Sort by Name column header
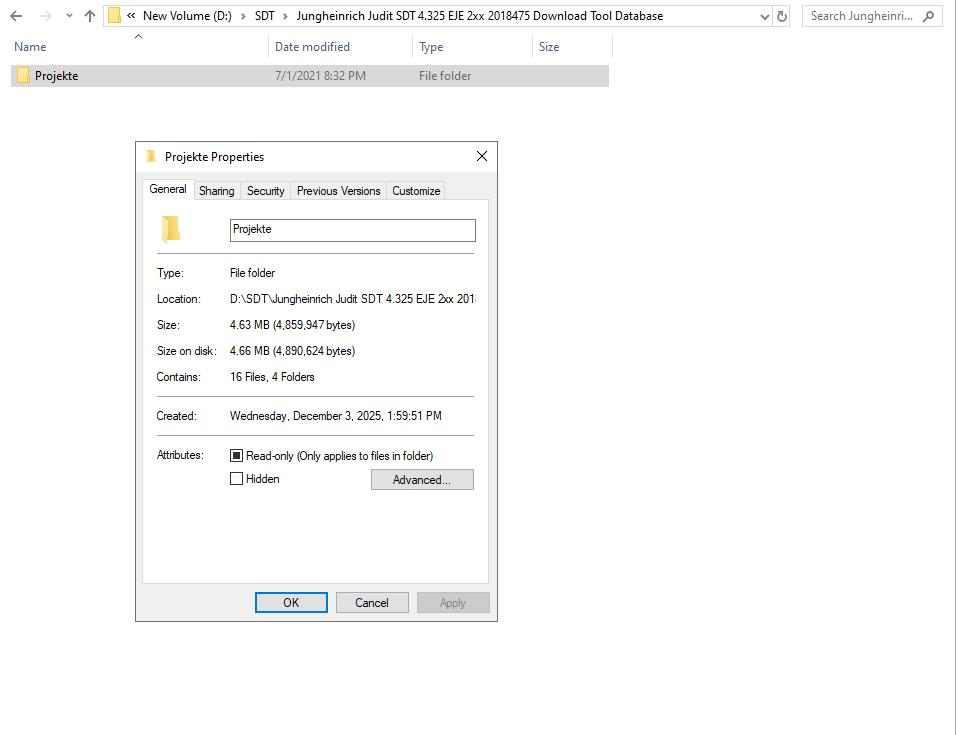 [x=30, y=47]
